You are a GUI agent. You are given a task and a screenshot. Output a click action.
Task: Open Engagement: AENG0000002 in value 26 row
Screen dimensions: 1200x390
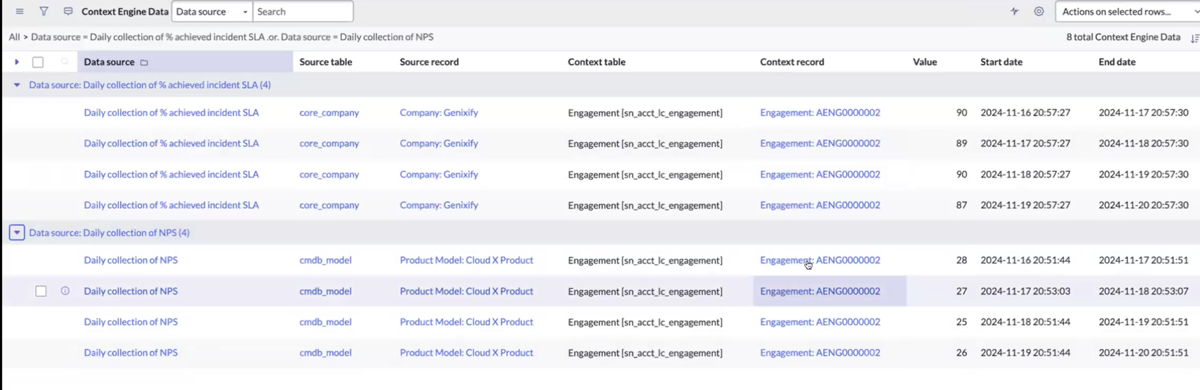820,353
